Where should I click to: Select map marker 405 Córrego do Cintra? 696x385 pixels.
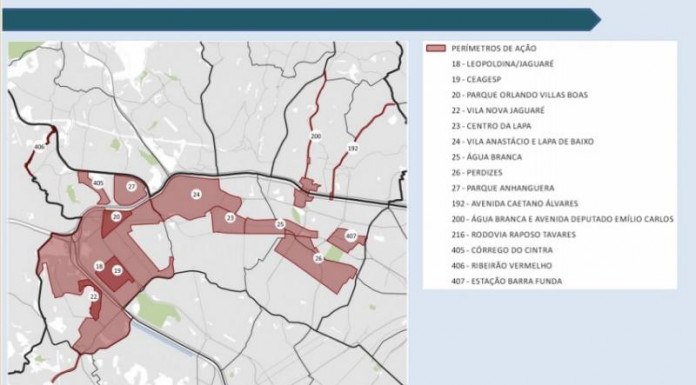tap(98, 183)
